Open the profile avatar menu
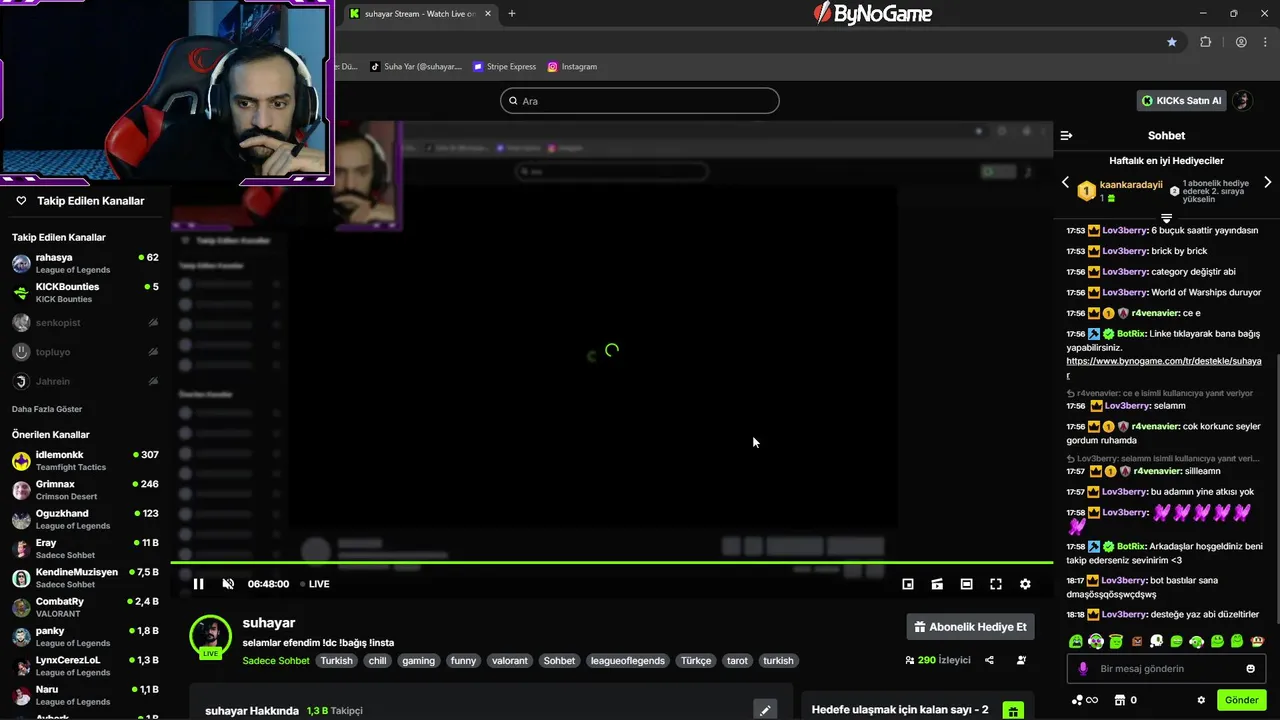The image size is (1280, 720). click(x=1243, y=101)
